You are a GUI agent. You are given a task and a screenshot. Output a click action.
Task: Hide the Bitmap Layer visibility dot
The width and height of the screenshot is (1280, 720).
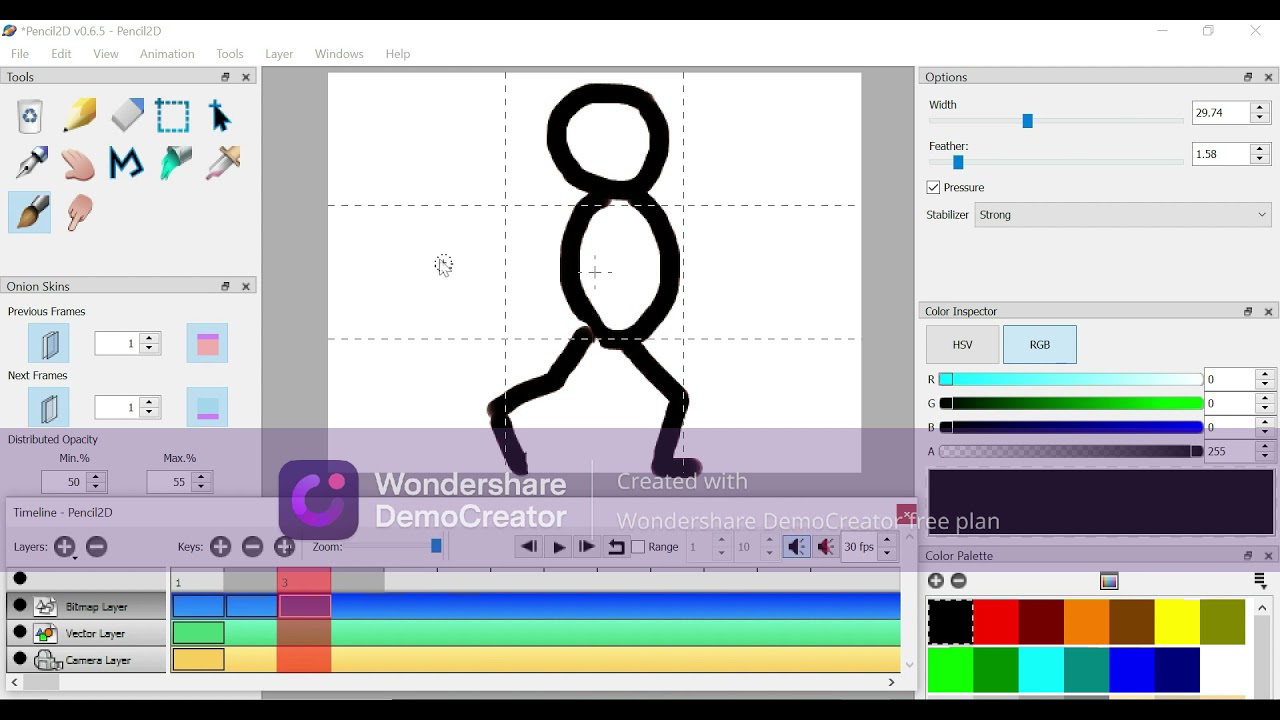(20, 606)
